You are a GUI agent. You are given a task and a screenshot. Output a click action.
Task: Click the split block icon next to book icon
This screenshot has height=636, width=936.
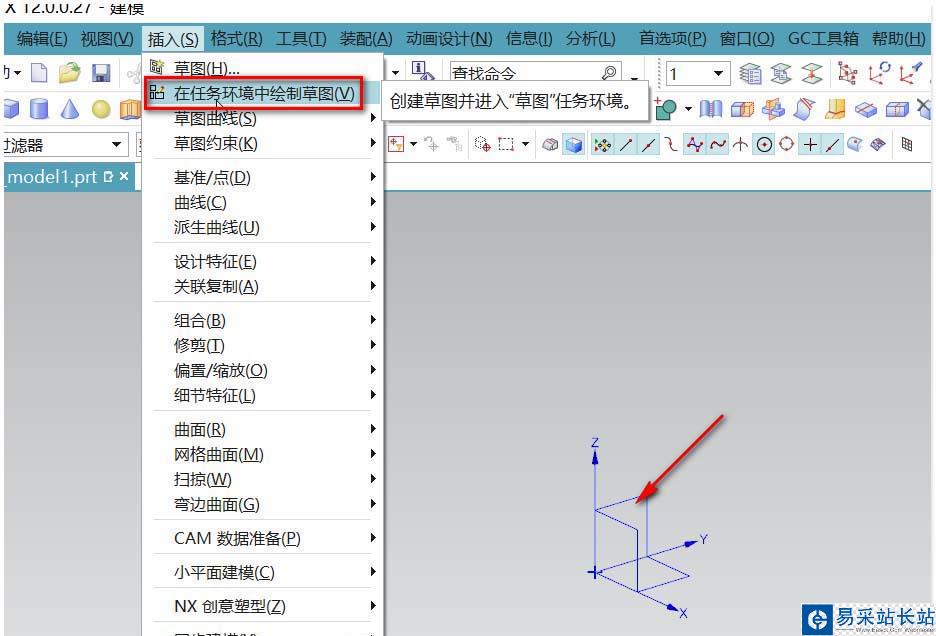[742, 109]
